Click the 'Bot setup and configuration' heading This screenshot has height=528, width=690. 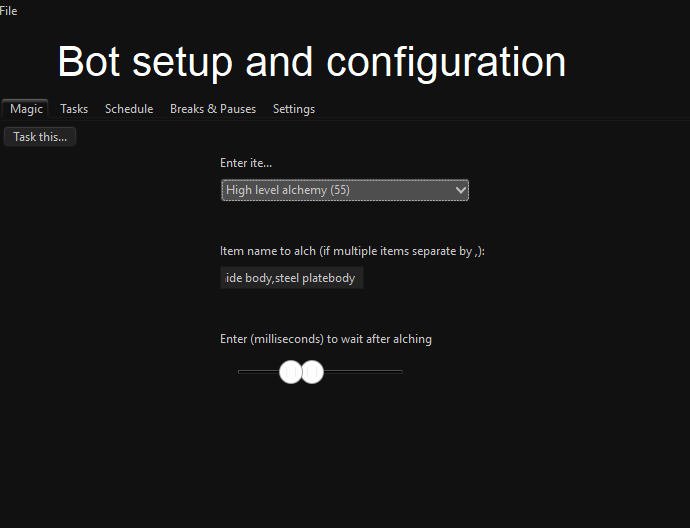click(x=311, y=62)
